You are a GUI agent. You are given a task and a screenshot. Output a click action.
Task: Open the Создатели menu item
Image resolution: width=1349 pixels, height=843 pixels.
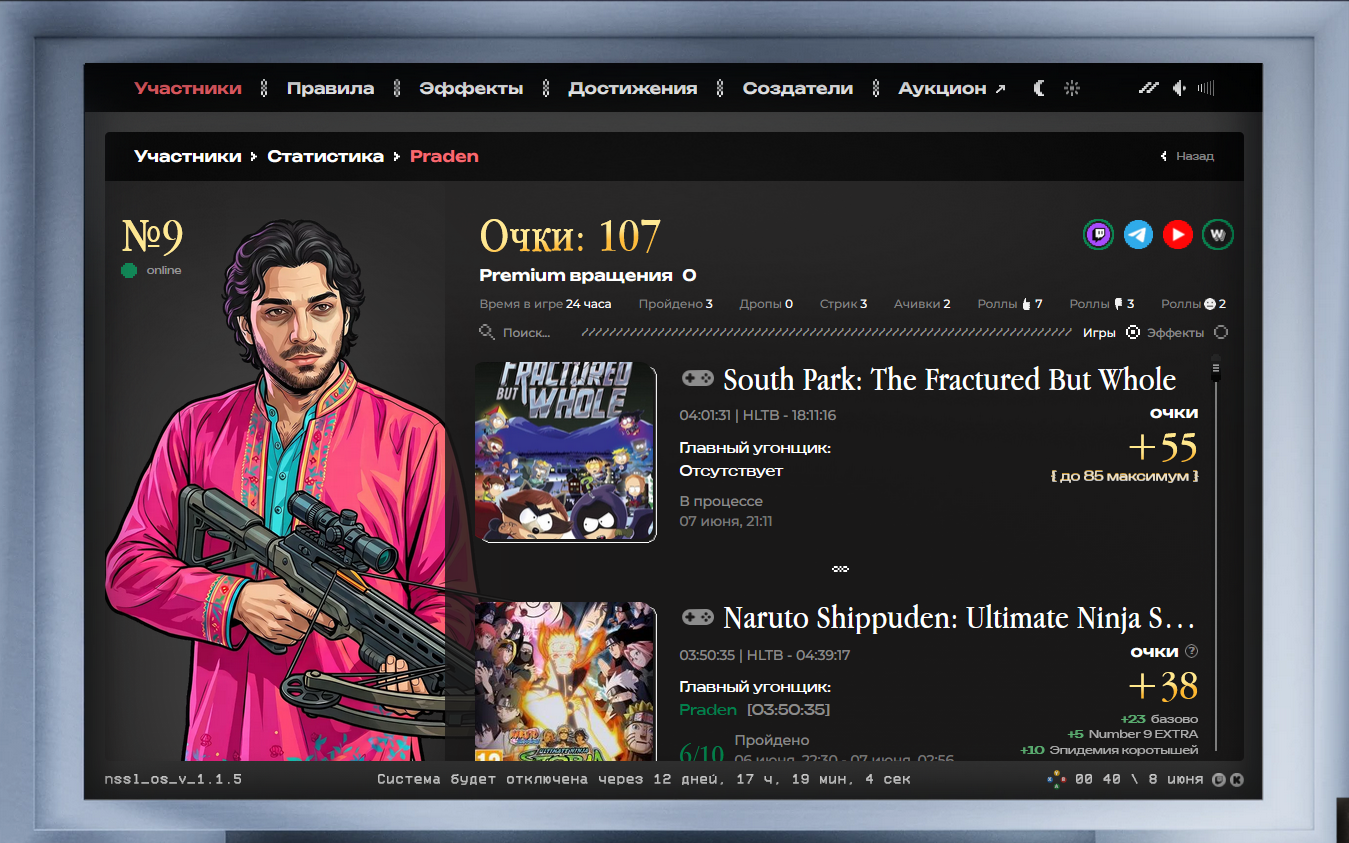798,88
